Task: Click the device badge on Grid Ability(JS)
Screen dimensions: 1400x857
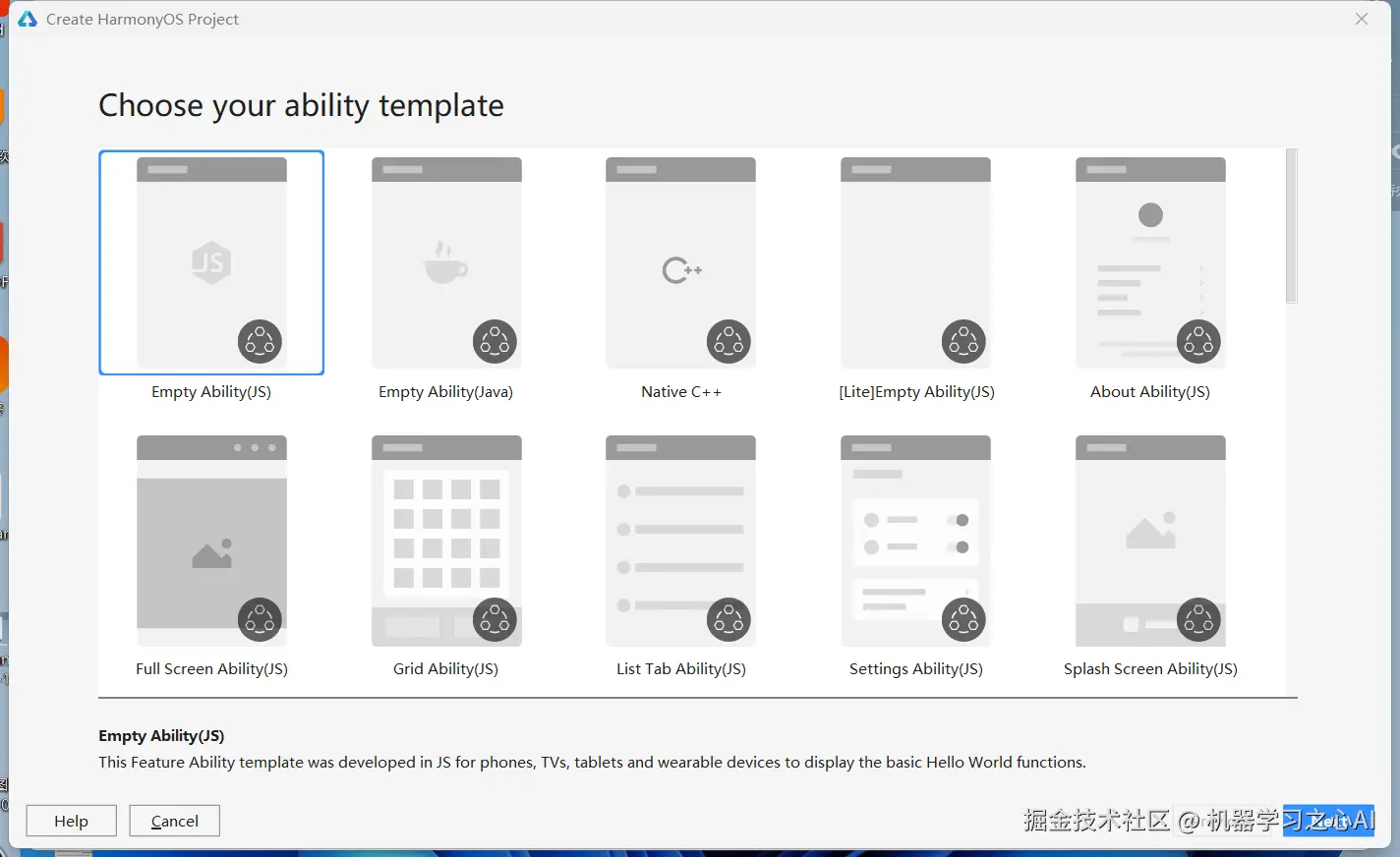Action: (495, 619)
